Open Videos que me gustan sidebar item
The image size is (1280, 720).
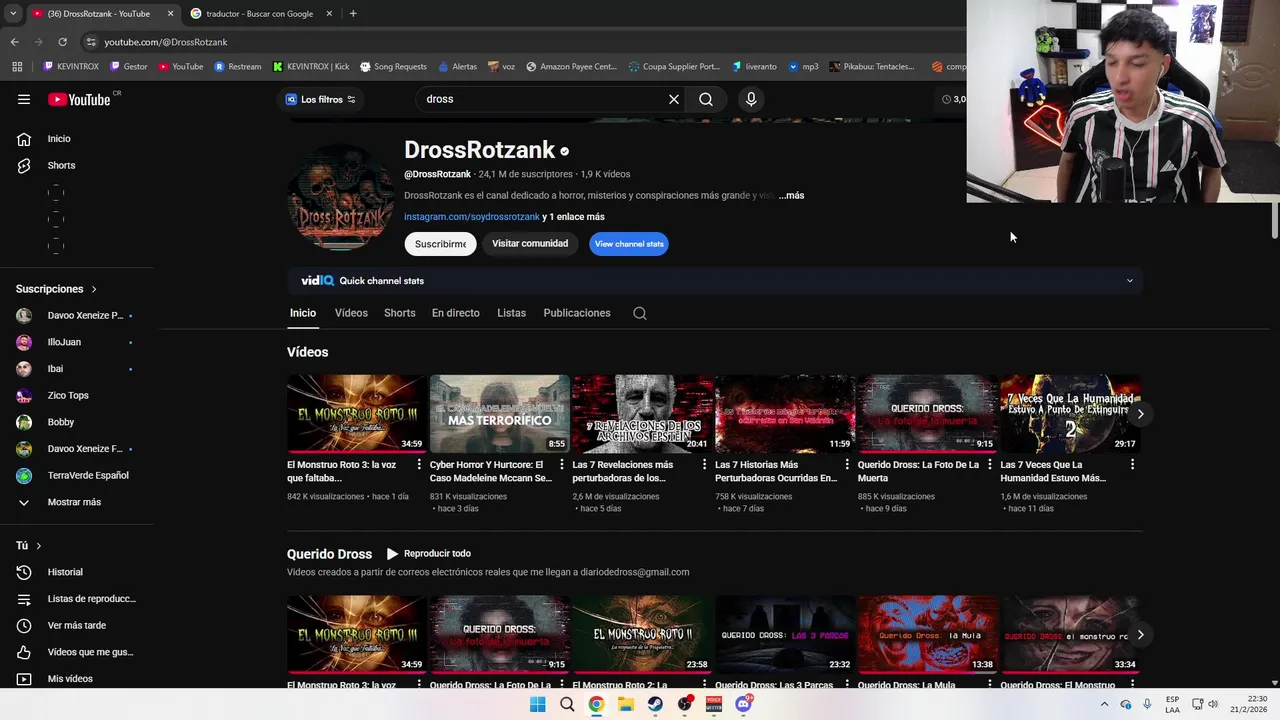pos(77,652)
